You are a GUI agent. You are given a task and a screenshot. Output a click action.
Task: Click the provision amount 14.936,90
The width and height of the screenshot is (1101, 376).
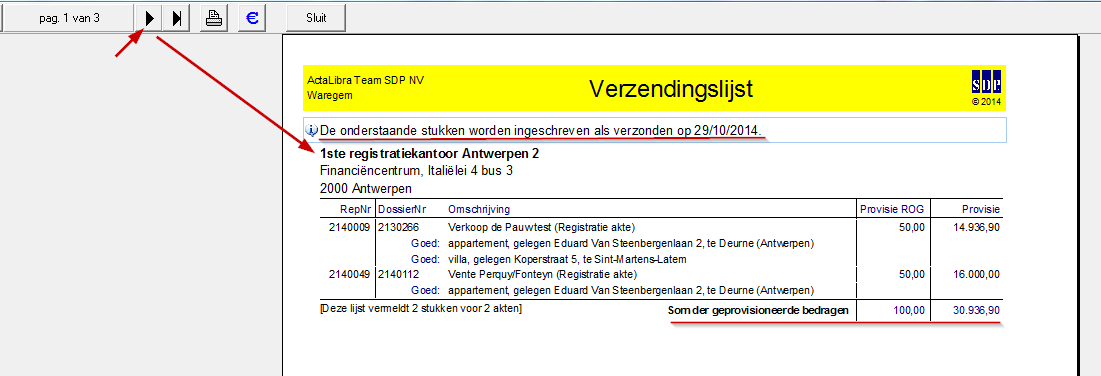point(976,227)
